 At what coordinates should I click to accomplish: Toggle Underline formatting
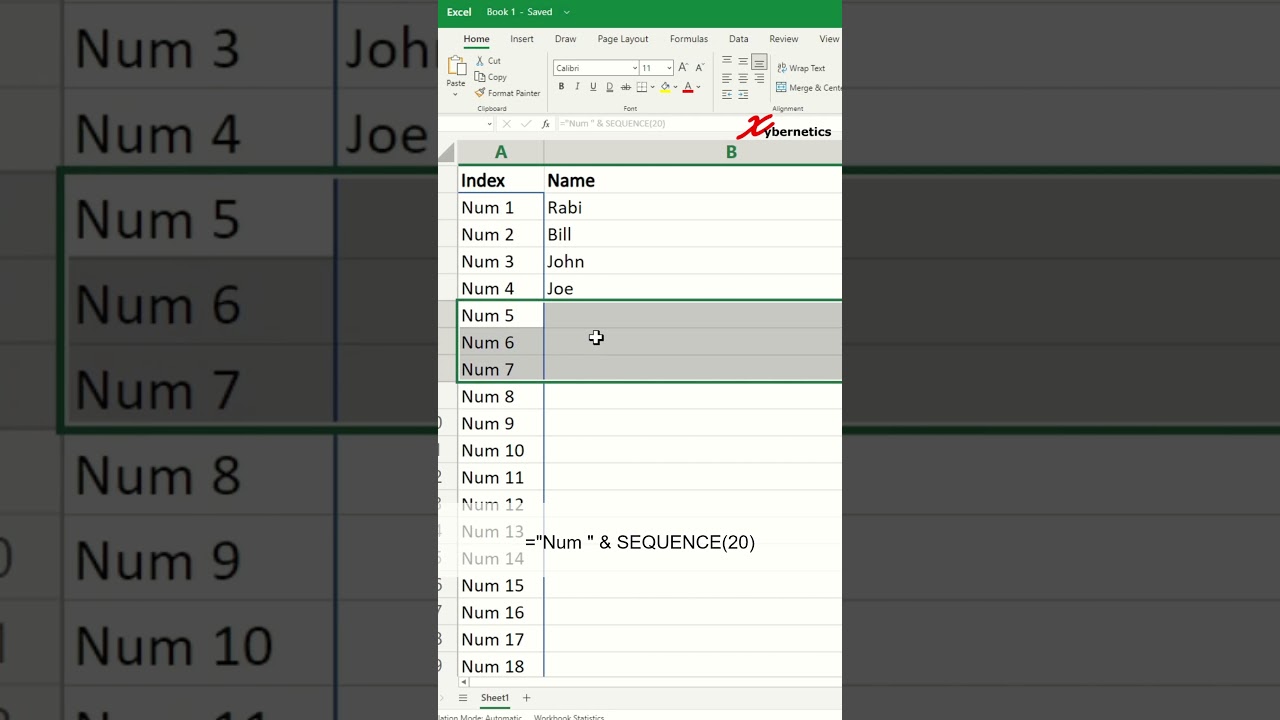[593, 87]
